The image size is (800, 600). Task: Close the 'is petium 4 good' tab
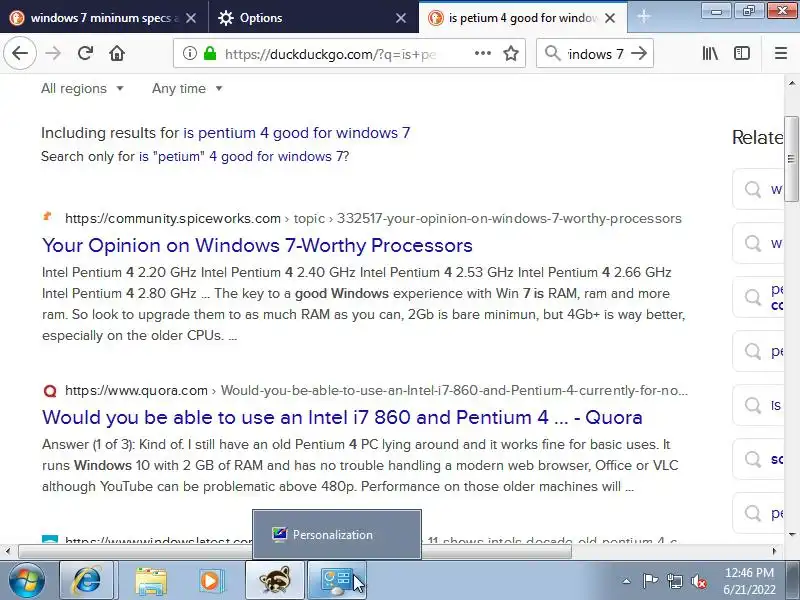(x=610, y=18)
